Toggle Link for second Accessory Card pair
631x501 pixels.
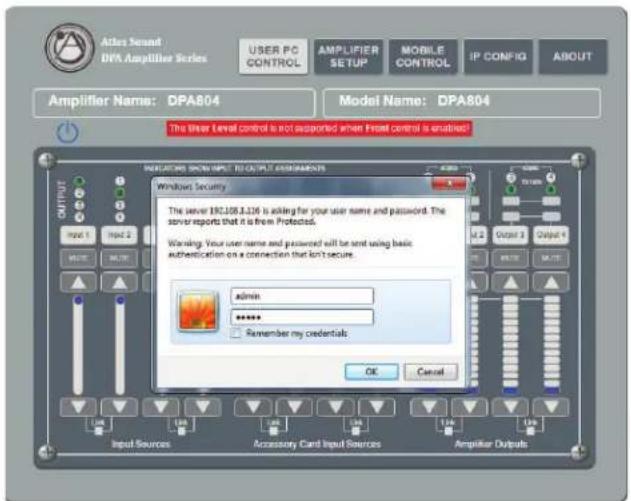(x=356, y=431)
